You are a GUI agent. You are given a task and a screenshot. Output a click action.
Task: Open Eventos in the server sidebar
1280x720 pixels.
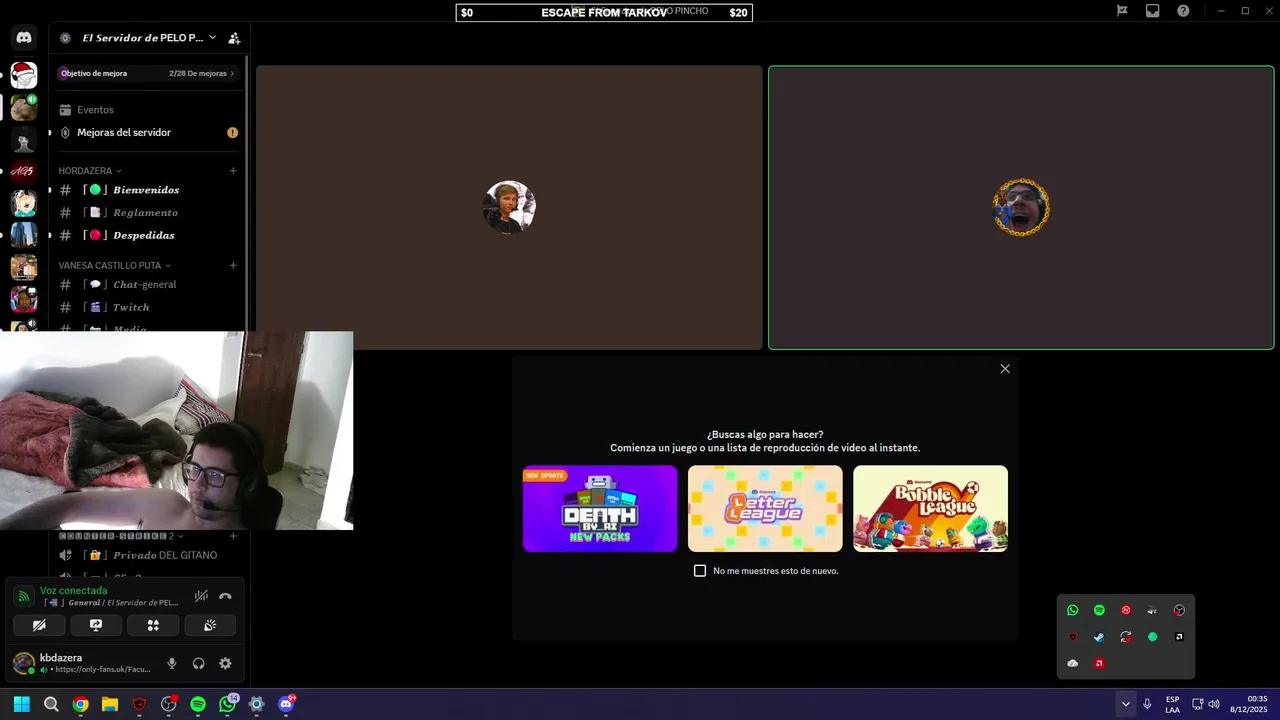(147, 110)
